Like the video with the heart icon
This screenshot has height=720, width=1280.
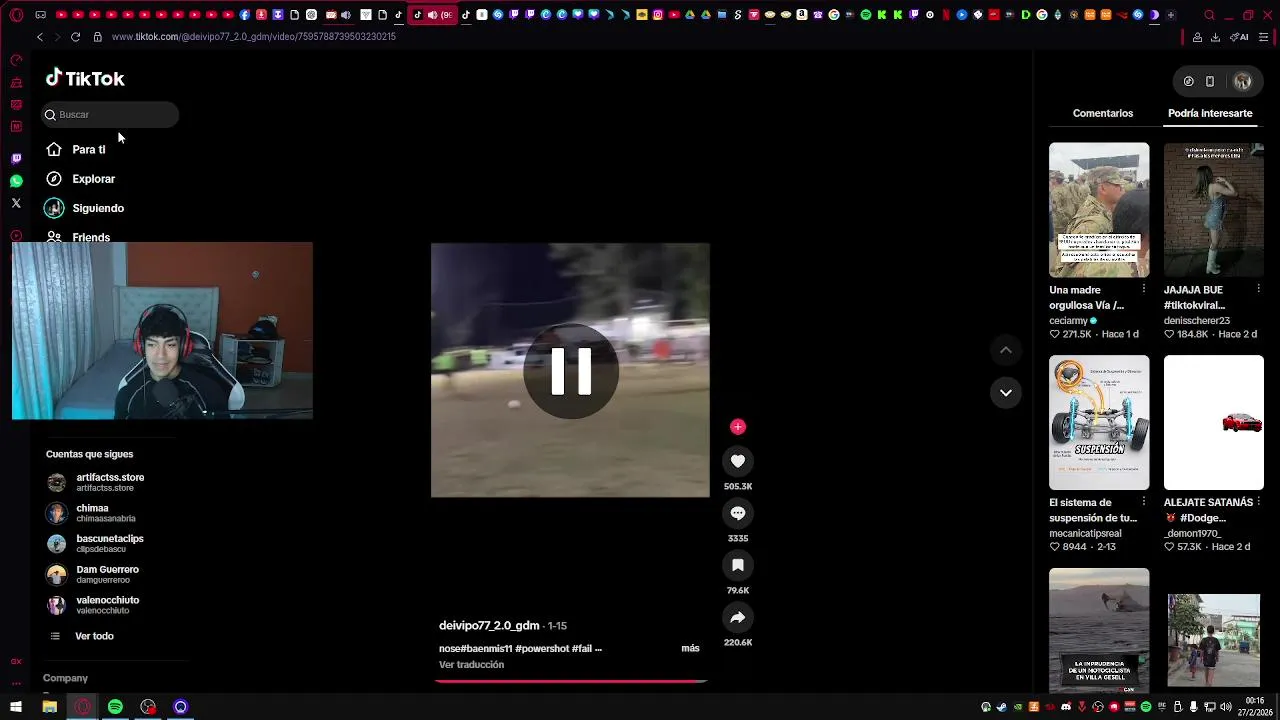coord(738,461)
